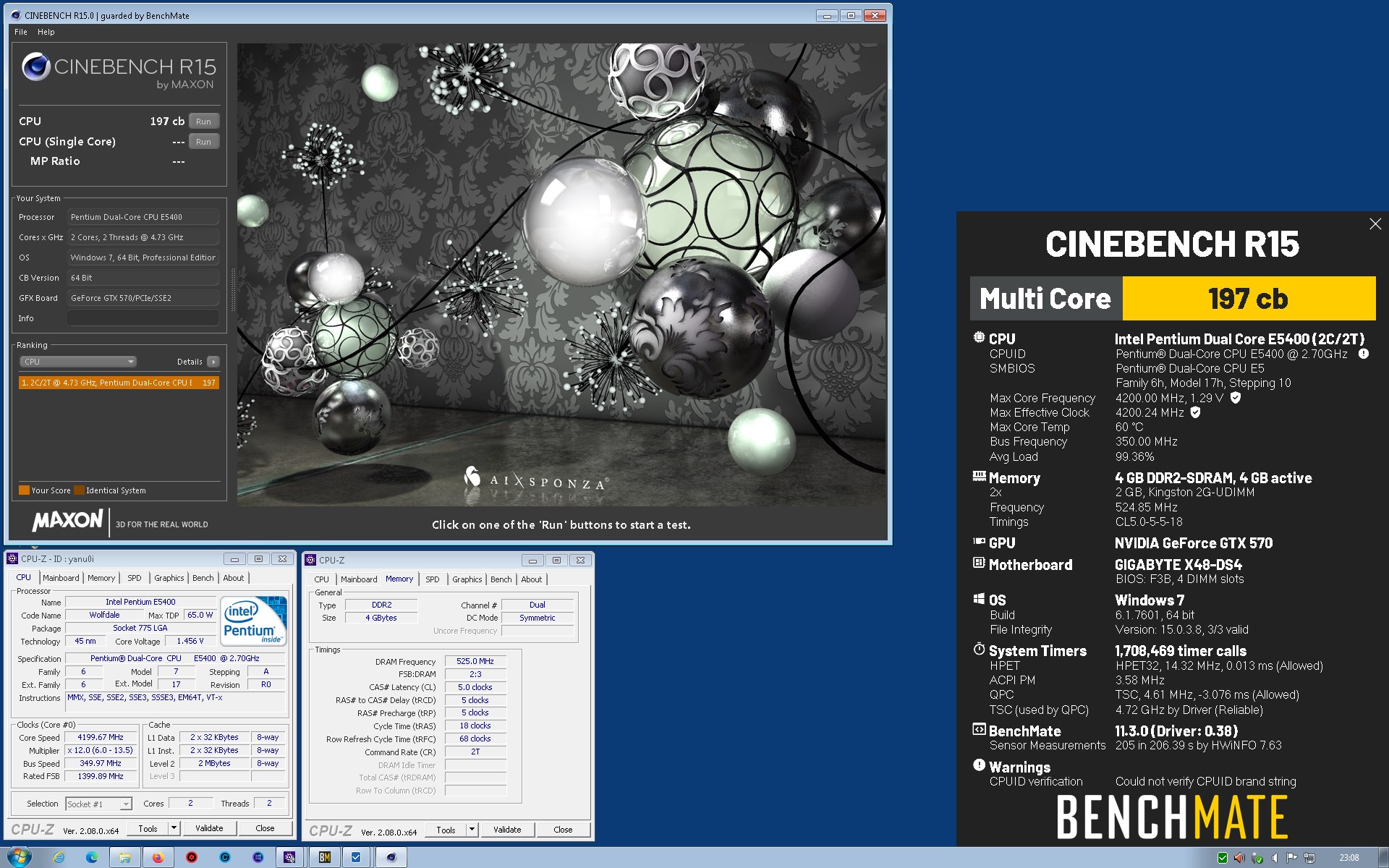The height and width of the screenshot is (868, 1389).
Task: Open Bench tab in CPU-Z yanu0i window
Action: click(203, 578)
